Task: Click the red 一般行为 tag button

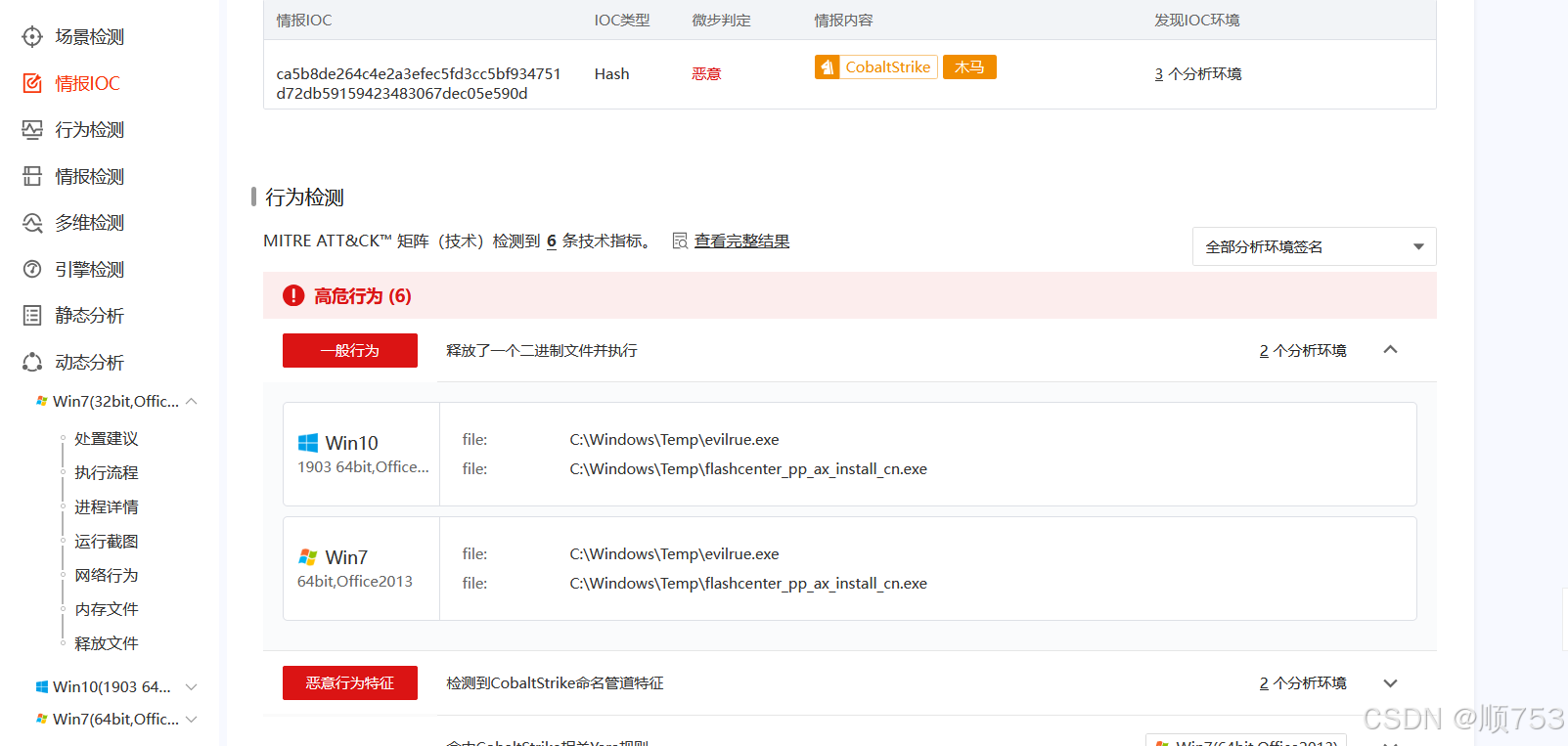Action: [x=350, y=350]
